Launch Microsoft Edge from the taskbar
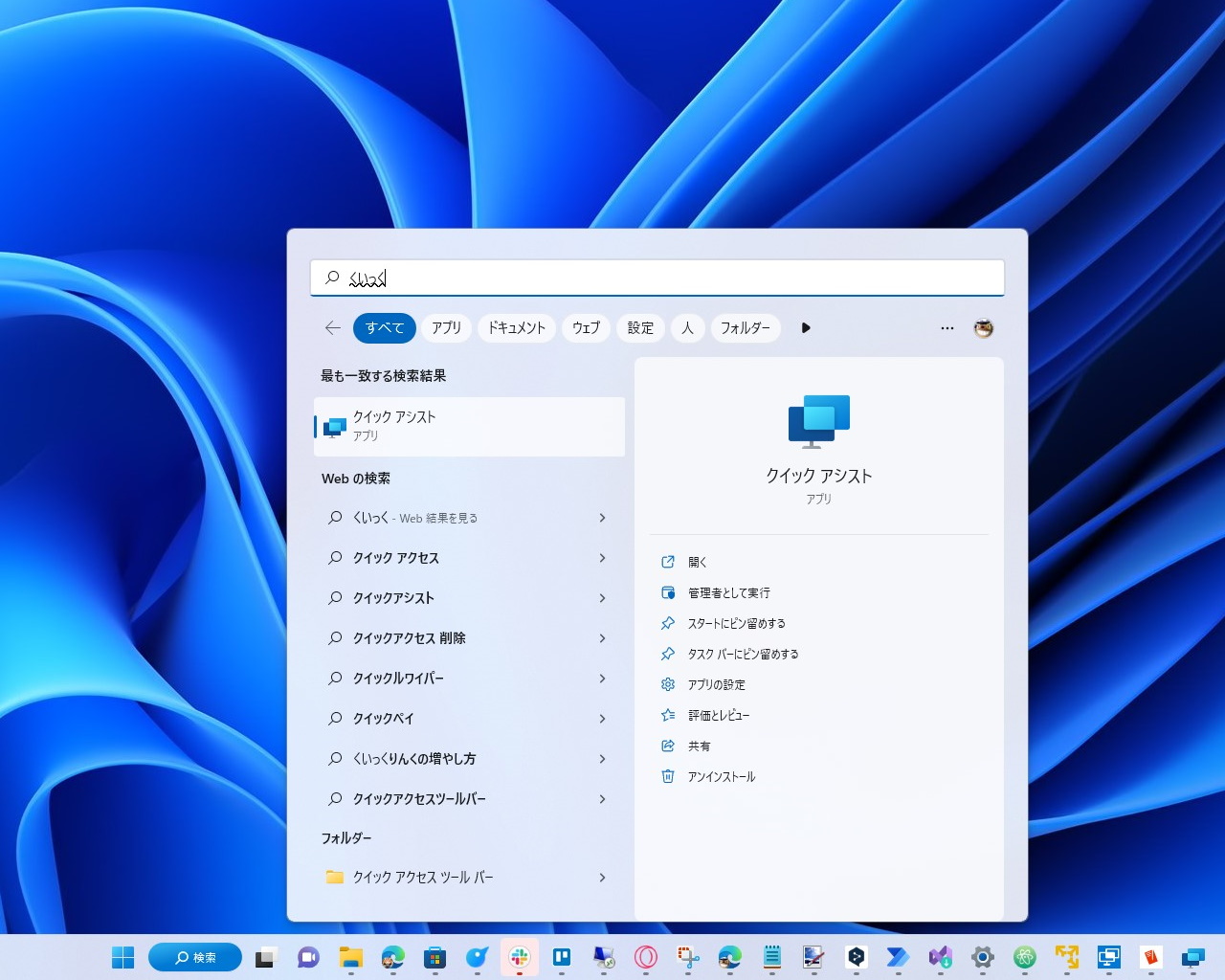 pyautogui.click(x=392, y=957)
